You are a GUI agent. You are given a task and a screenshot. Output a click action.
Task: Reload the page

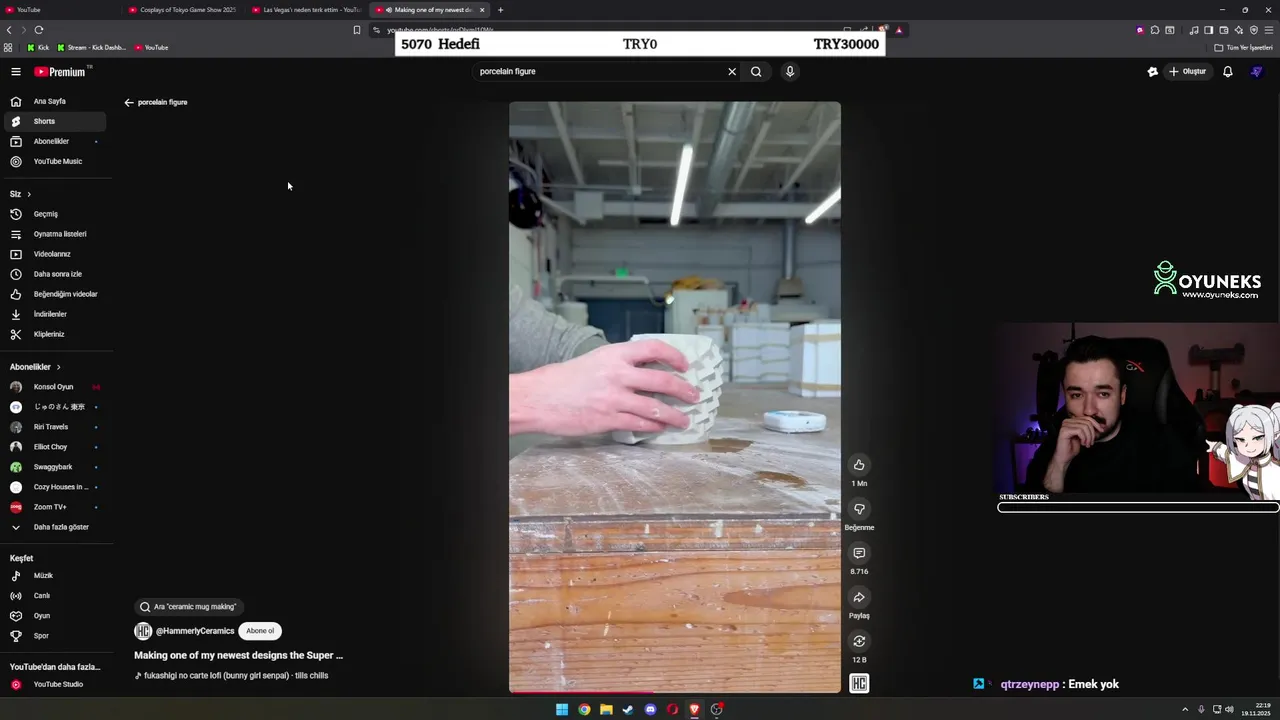pos(39,30)
